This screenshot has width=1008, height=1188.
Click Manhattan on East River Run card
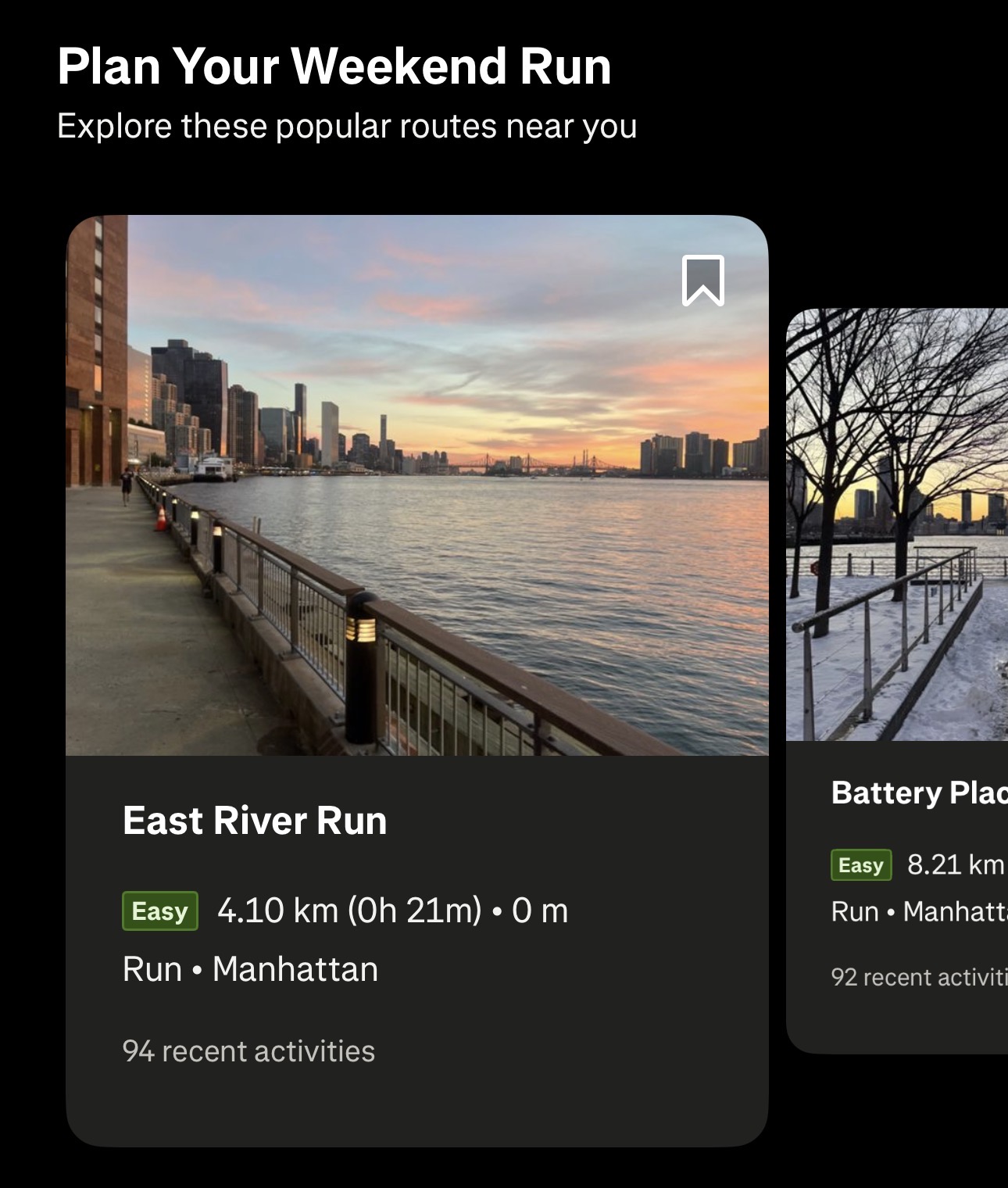tap(295, 969)
